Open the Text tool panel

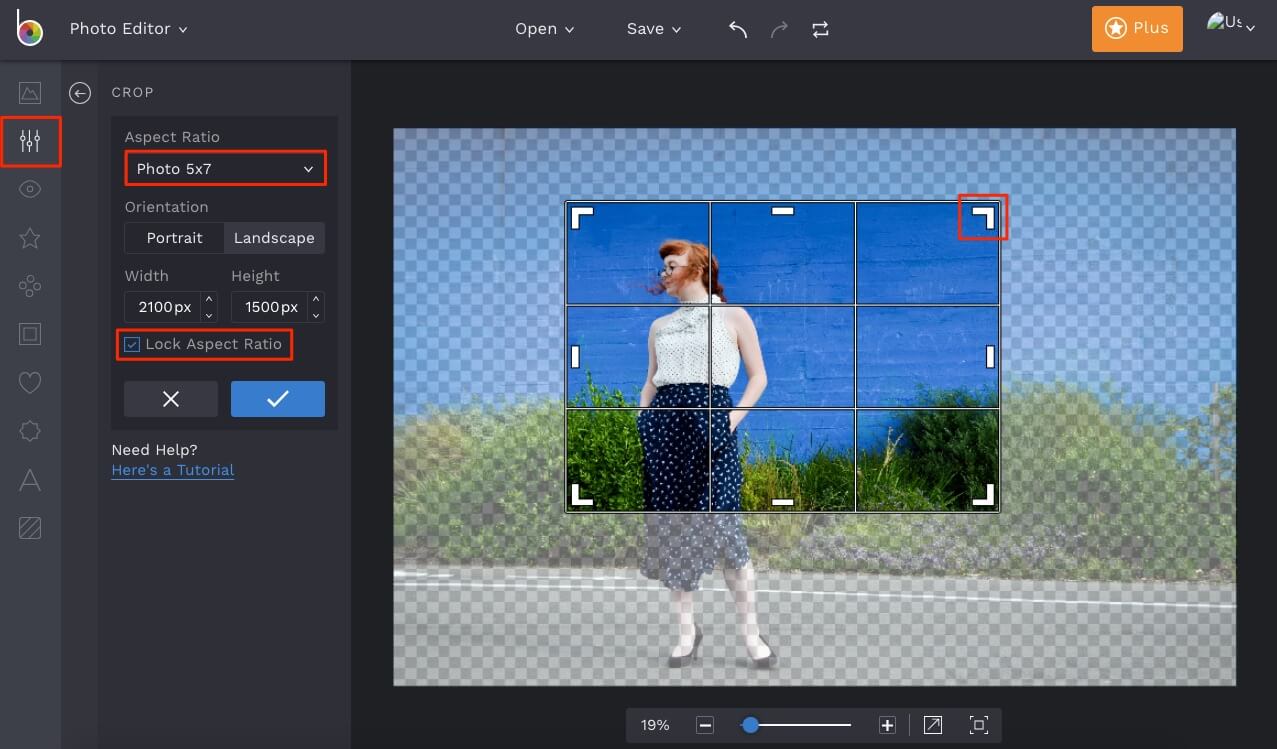click(30, 481)
